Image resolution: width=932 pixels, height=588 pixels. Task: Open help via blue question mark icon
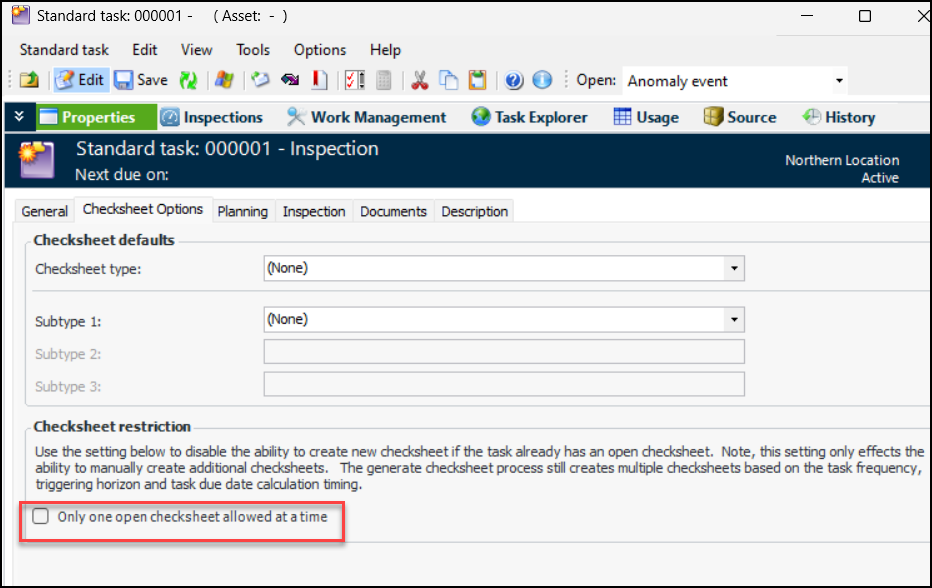tap(514, 81)
